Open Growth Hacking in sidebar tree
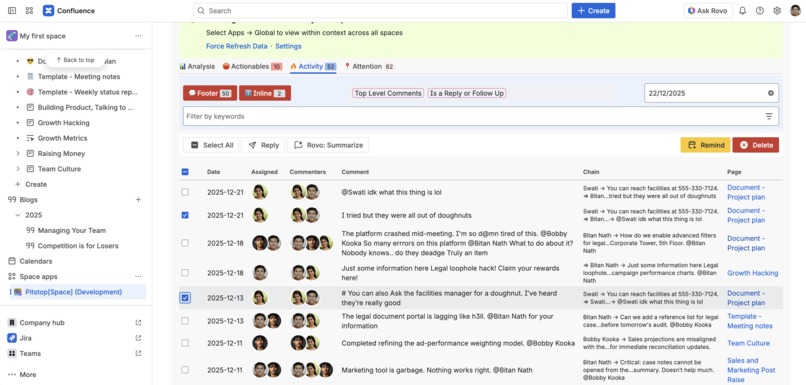 pyautogui.click(x=63, y=123)
